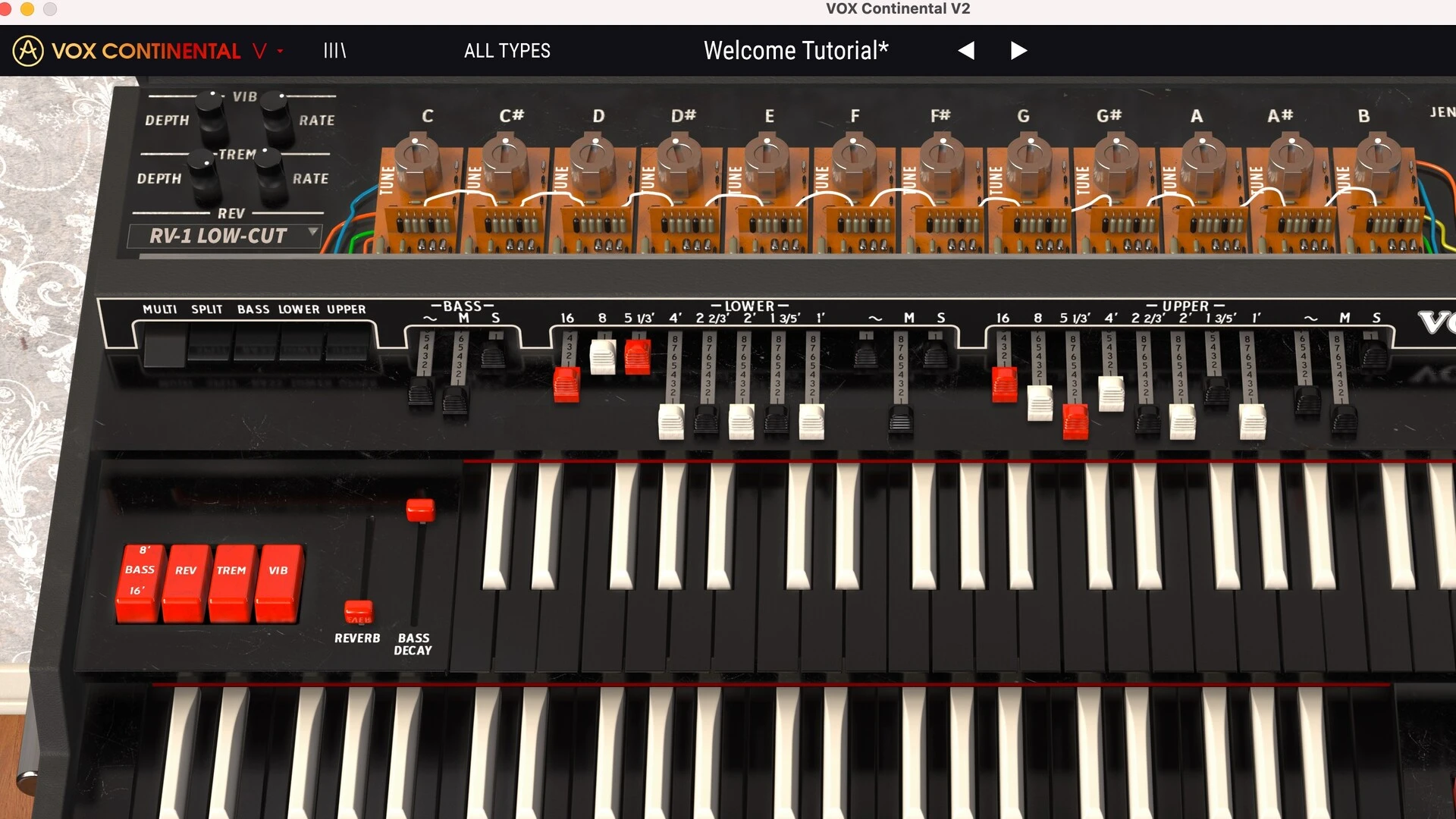Toggle the BASS keyboard switch
Screen dimensions: 1456x819
256,346
